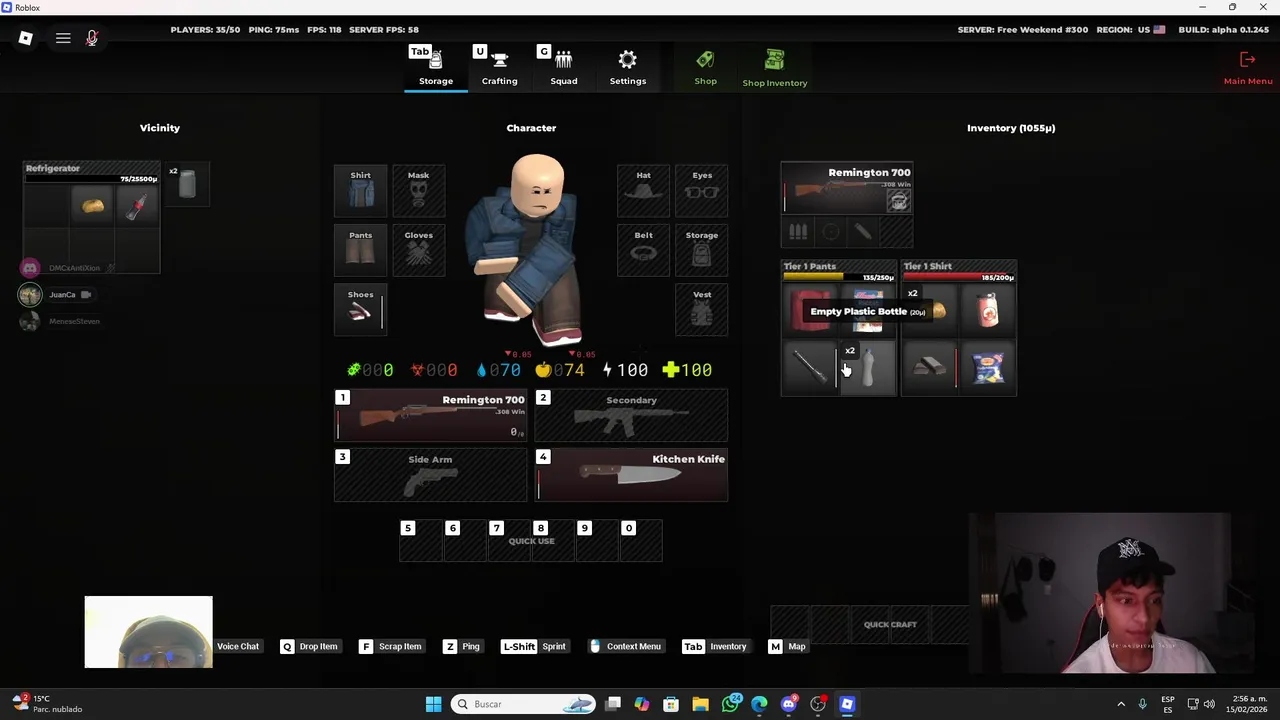This screenshot has width=1280, height=720.
Task: Open File Explorer from the taskbar
Action: (701, 704)
